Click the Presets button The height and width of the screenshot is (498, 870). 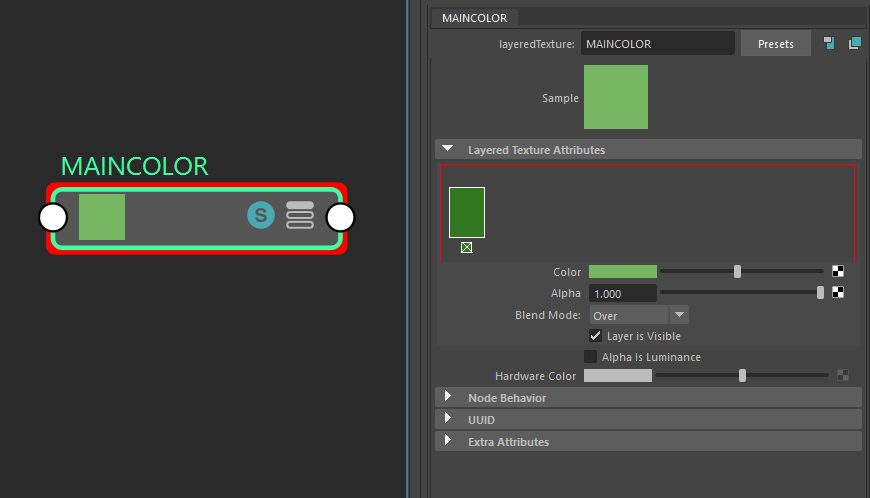coord(776,44)
